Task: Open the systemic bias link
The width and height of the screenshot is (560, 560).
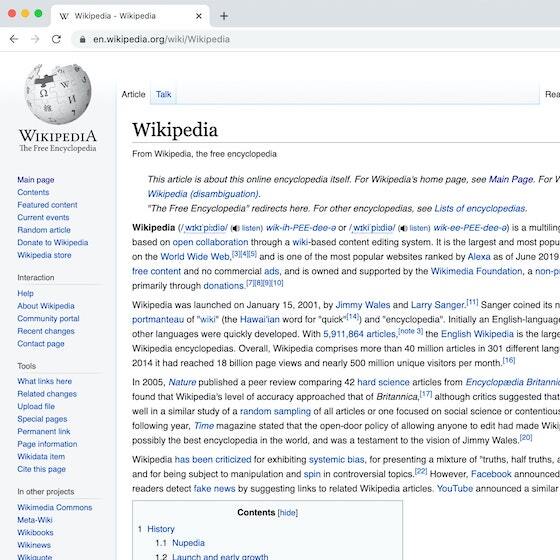Action: 336,460
